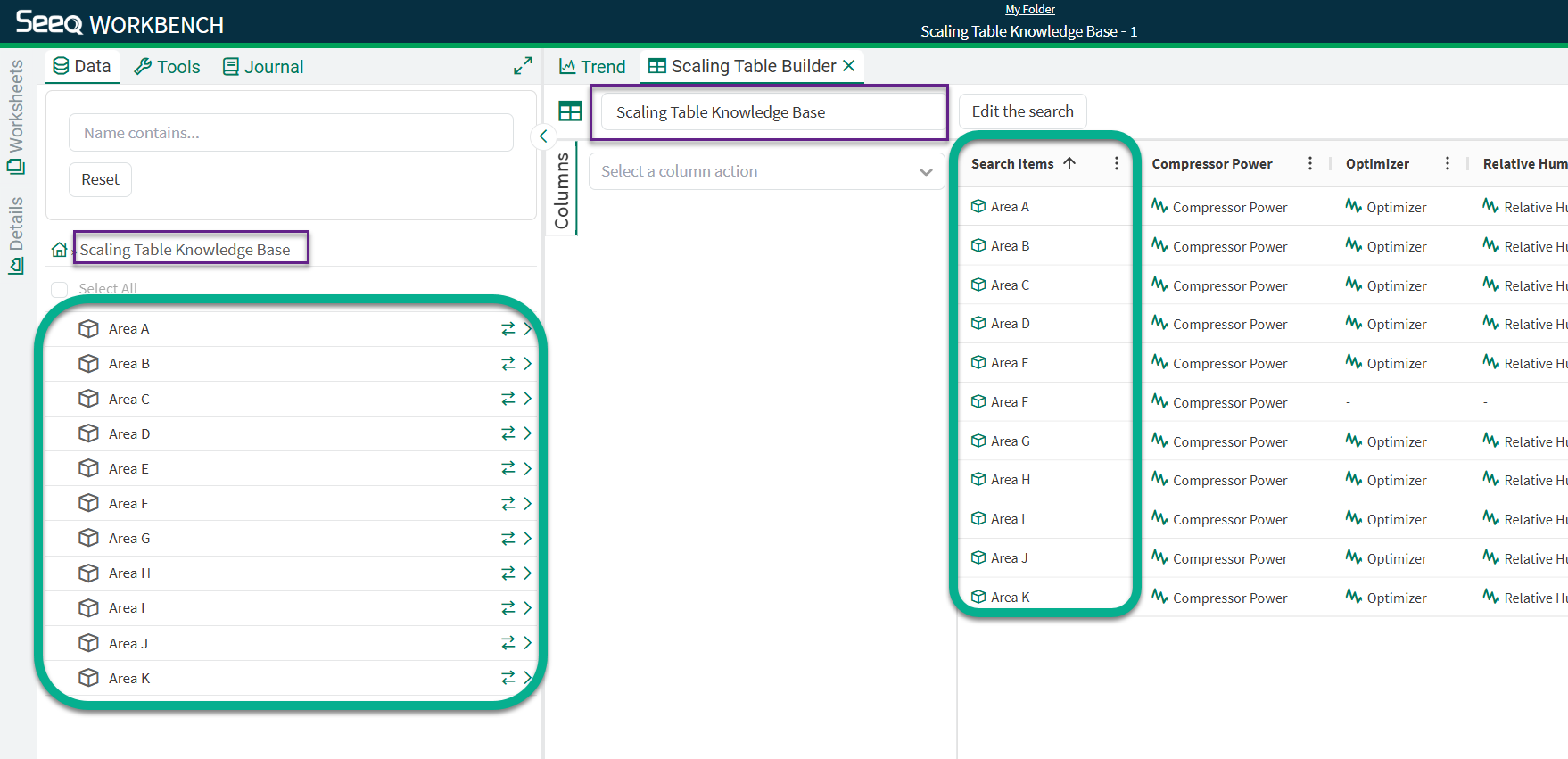The height and width of the screenshot is (759, 1568).
Task: Open the Journal tab
Action: (263, 67)
